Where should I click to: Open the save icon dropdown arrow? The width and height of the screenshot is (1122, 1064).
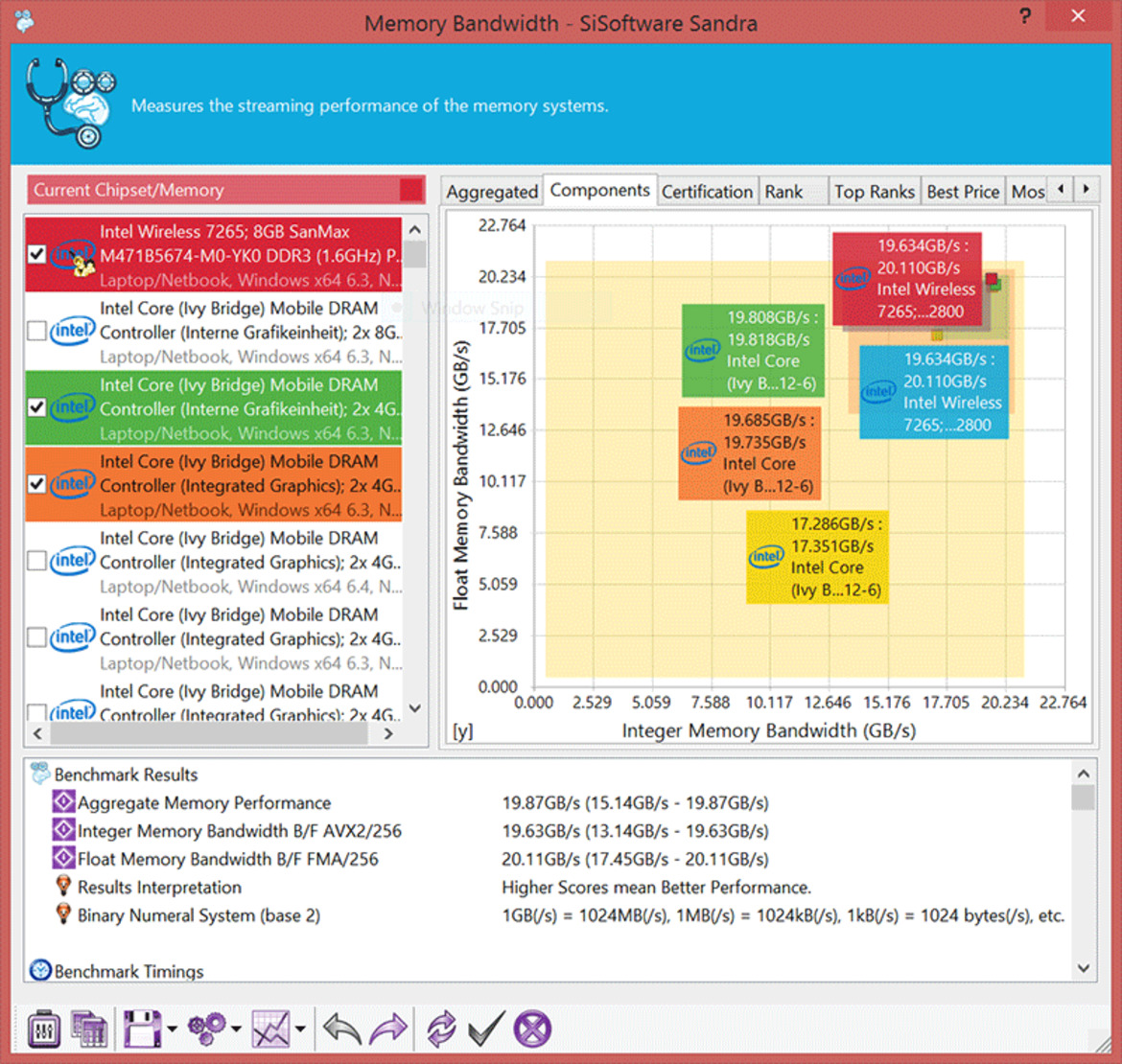pyautogui.click(x=172, y=1029)
